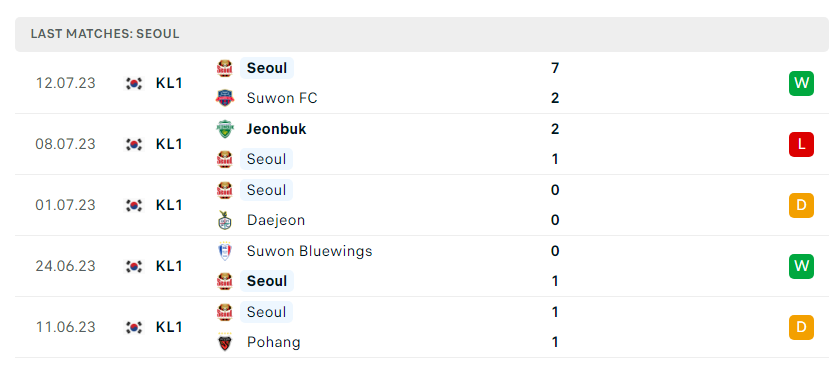Image resolution: width=835 pixels, height=370 pixels.
Task: Click the red L result badge
Action: 801,144
